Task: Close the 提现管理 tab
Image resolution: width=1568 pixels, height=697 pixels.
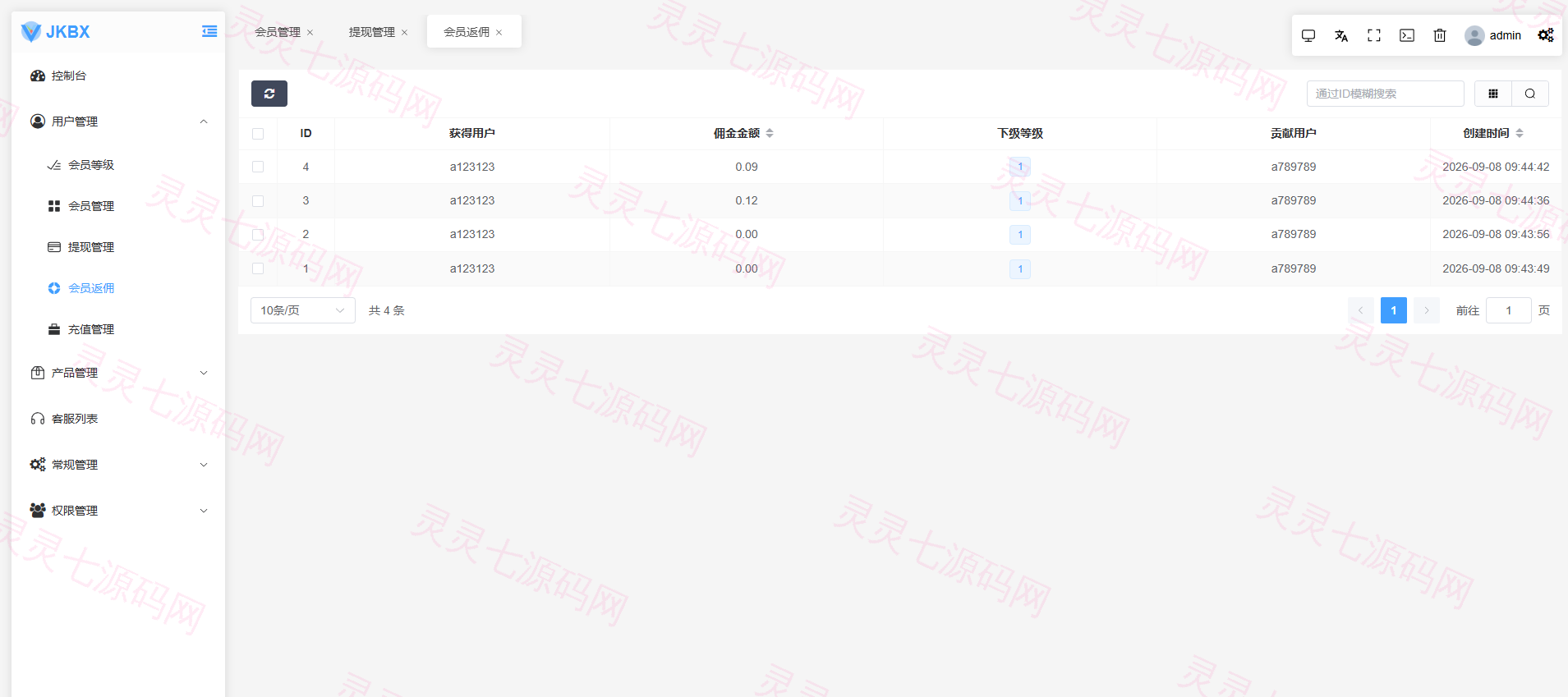Action: point(405,33)
